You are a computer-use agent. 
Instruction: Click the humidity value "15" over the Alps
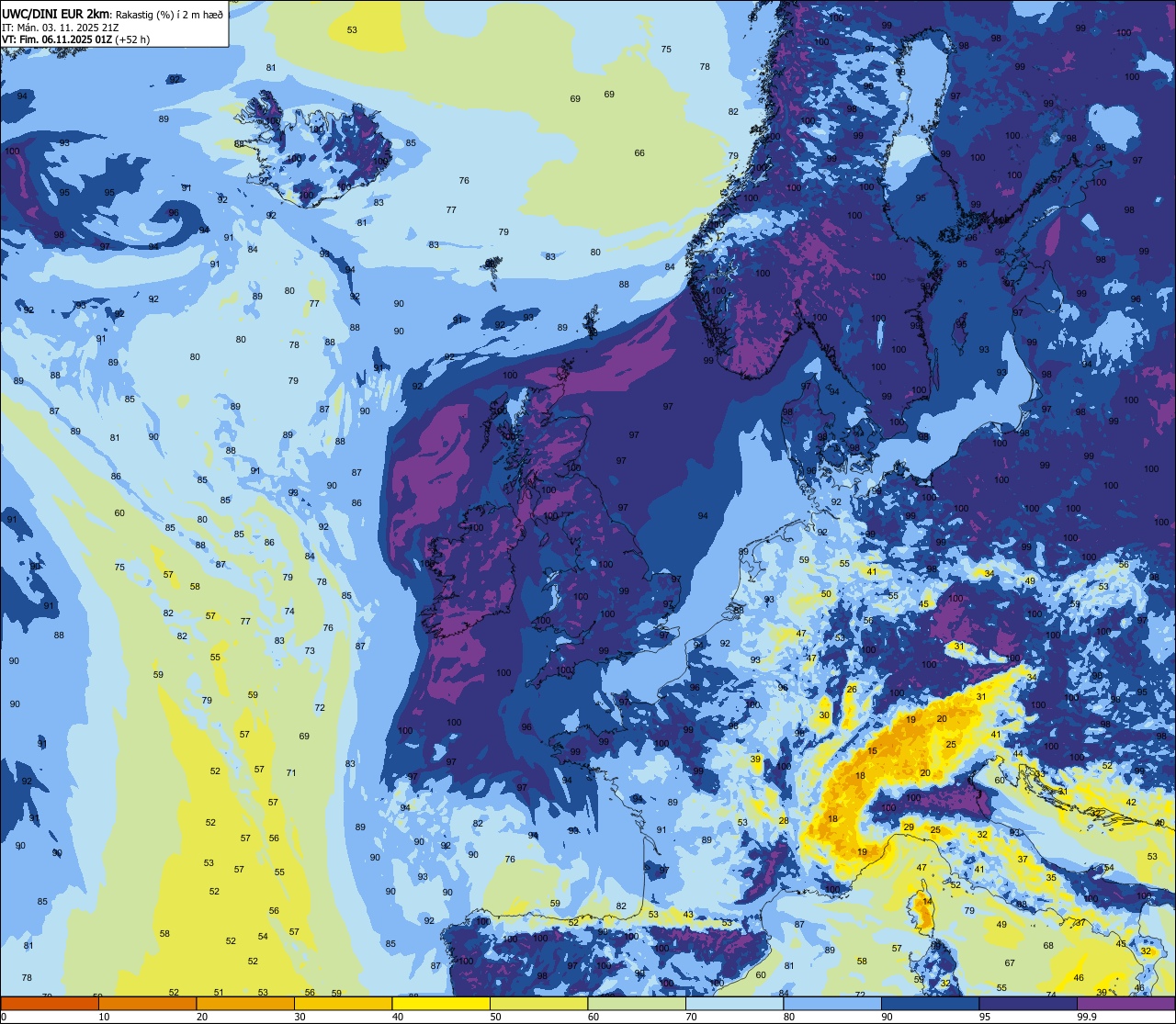tap(872, 751)
